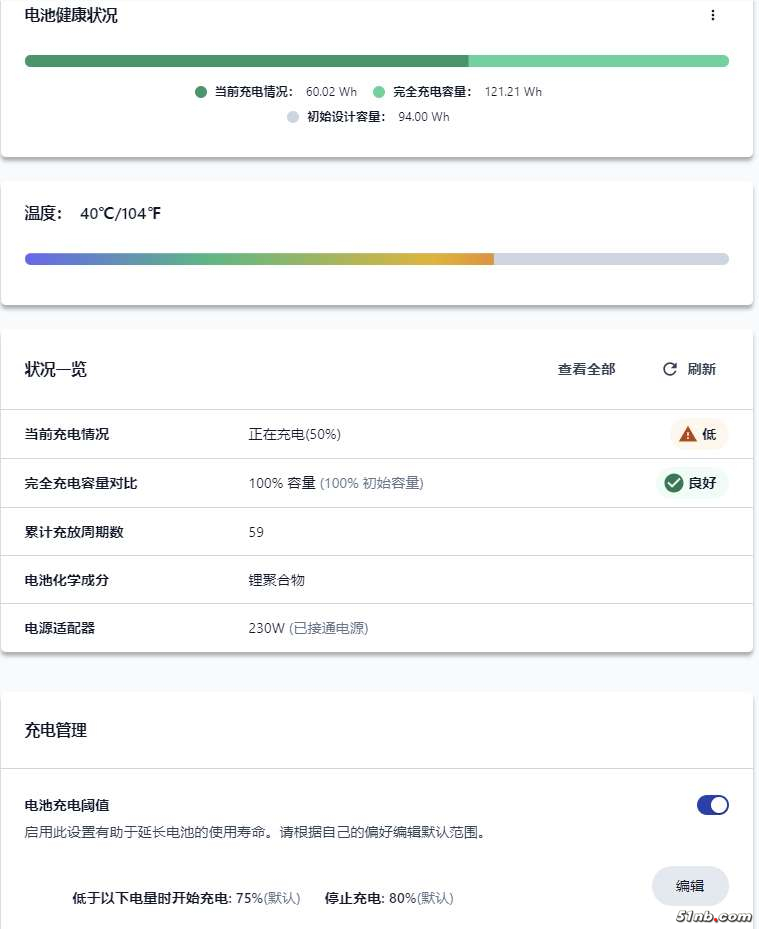Screen dimensions: 759x929
Task: Click the 低 low status badge
Action: (x=699, y=434)
